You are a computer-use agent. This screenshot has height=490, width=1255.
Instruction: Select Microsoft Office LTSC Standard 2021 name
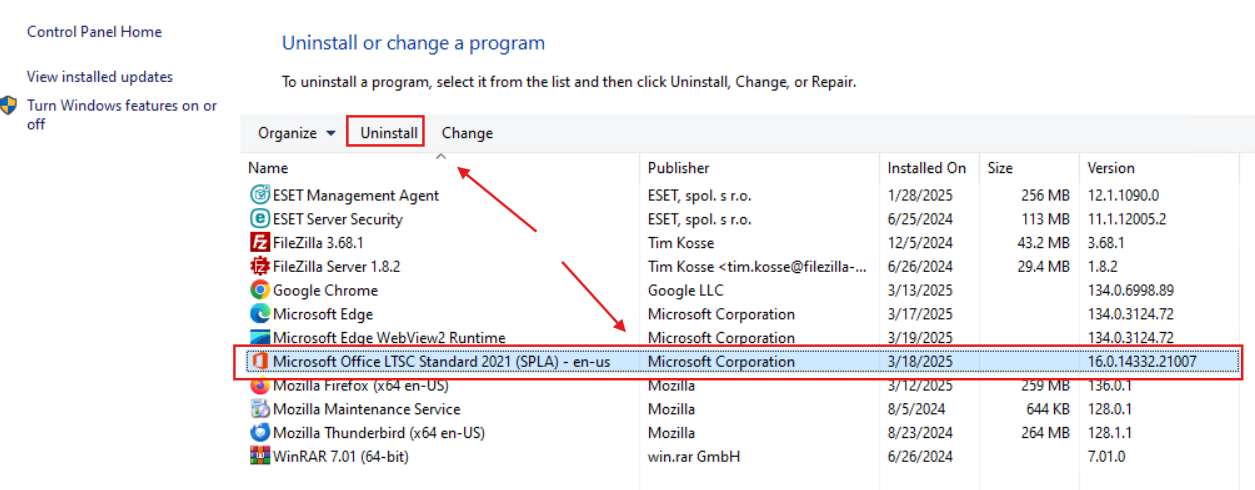click(x=441, y=362)
